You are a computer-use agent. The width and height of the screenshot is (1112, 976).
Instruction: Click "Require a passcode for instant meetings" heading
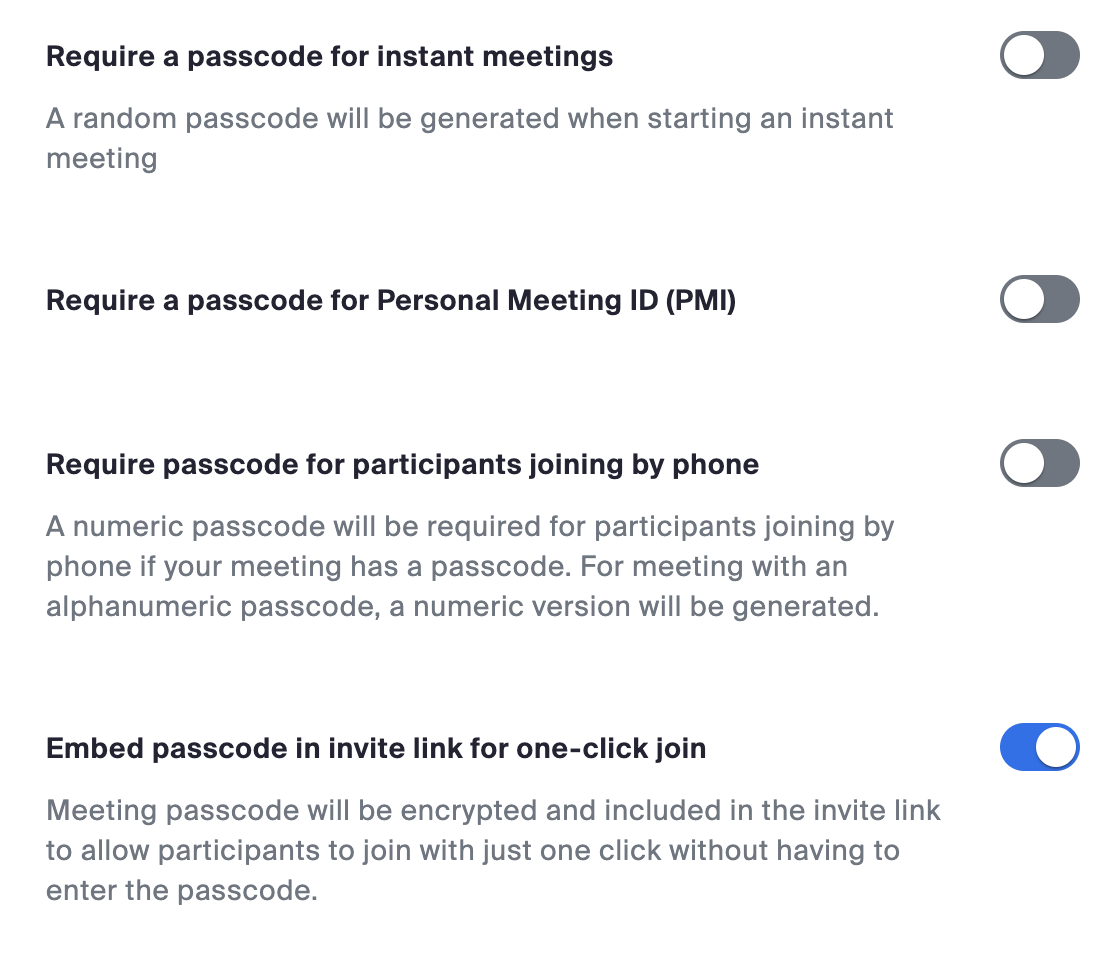tap(329, 56)
